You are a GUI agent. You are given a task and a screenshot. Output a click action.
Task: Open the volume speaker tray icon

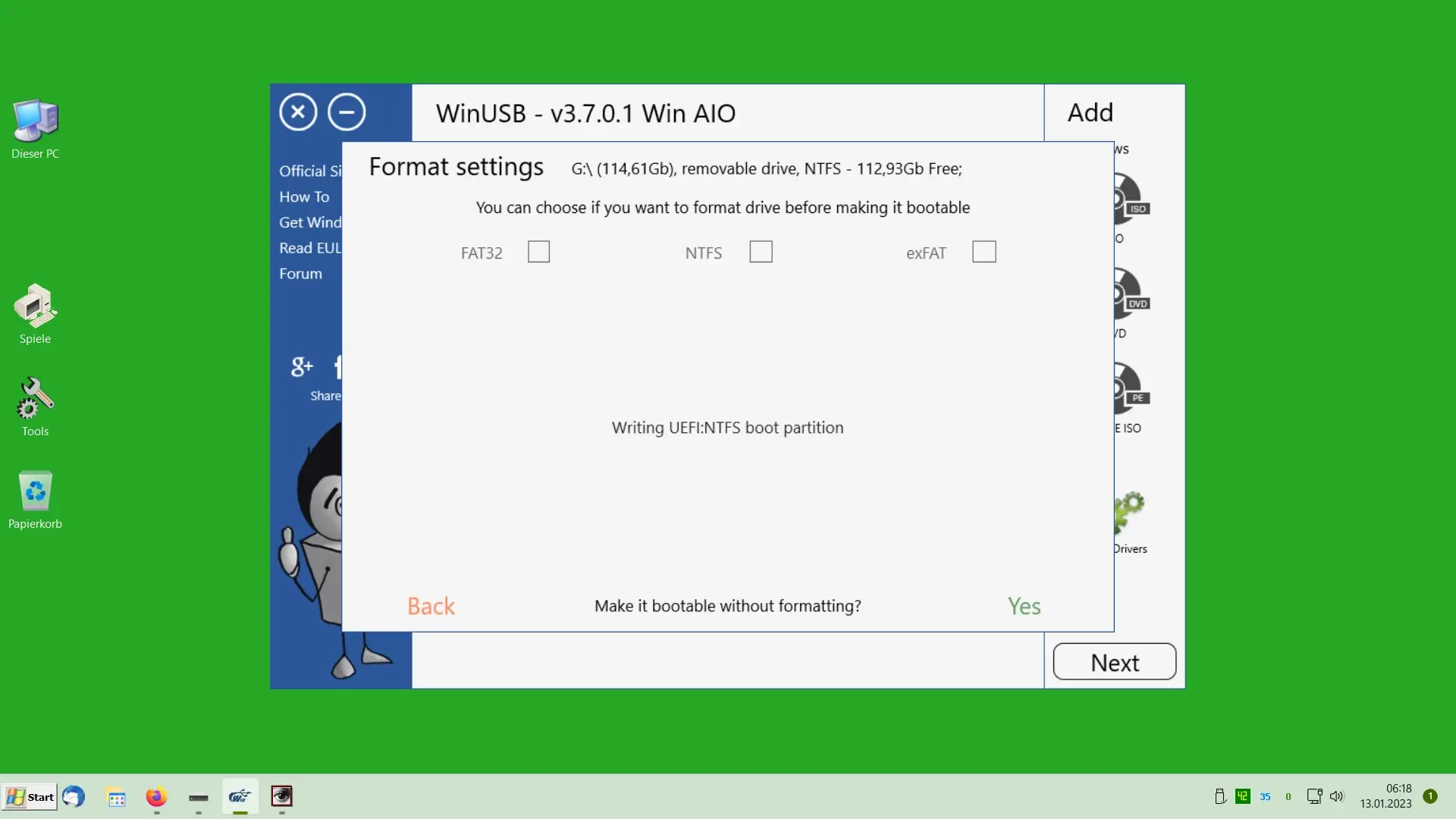1336,796
